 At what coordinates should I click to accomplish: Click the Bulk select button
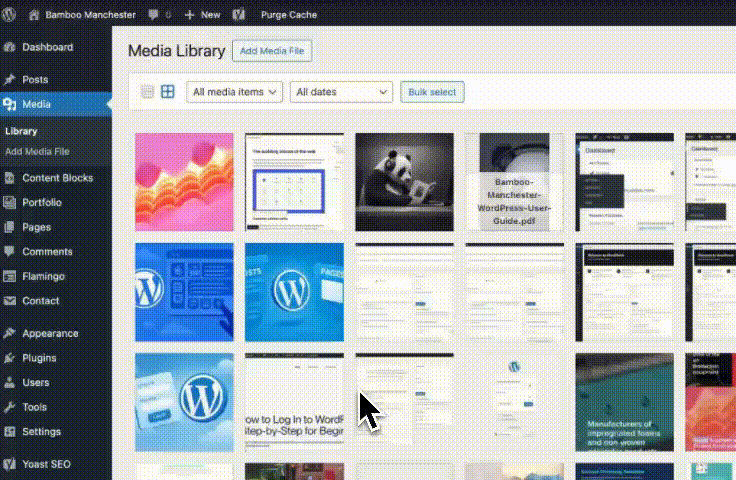[x=432, y=92]
